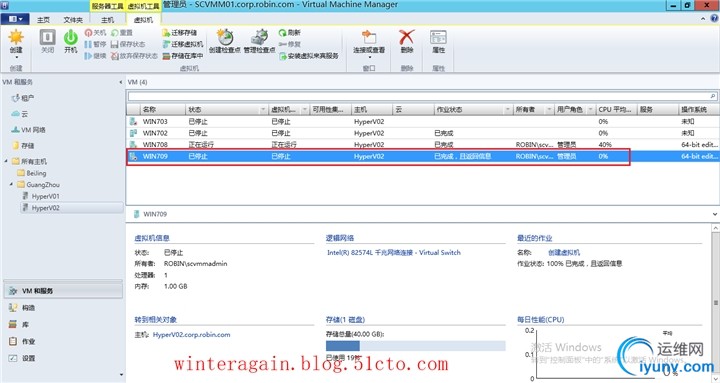Select 云 (Clouds) in navigation tree
Image resolution: width=720 pixels, height=383 pixels.
[x=19, y=113]
